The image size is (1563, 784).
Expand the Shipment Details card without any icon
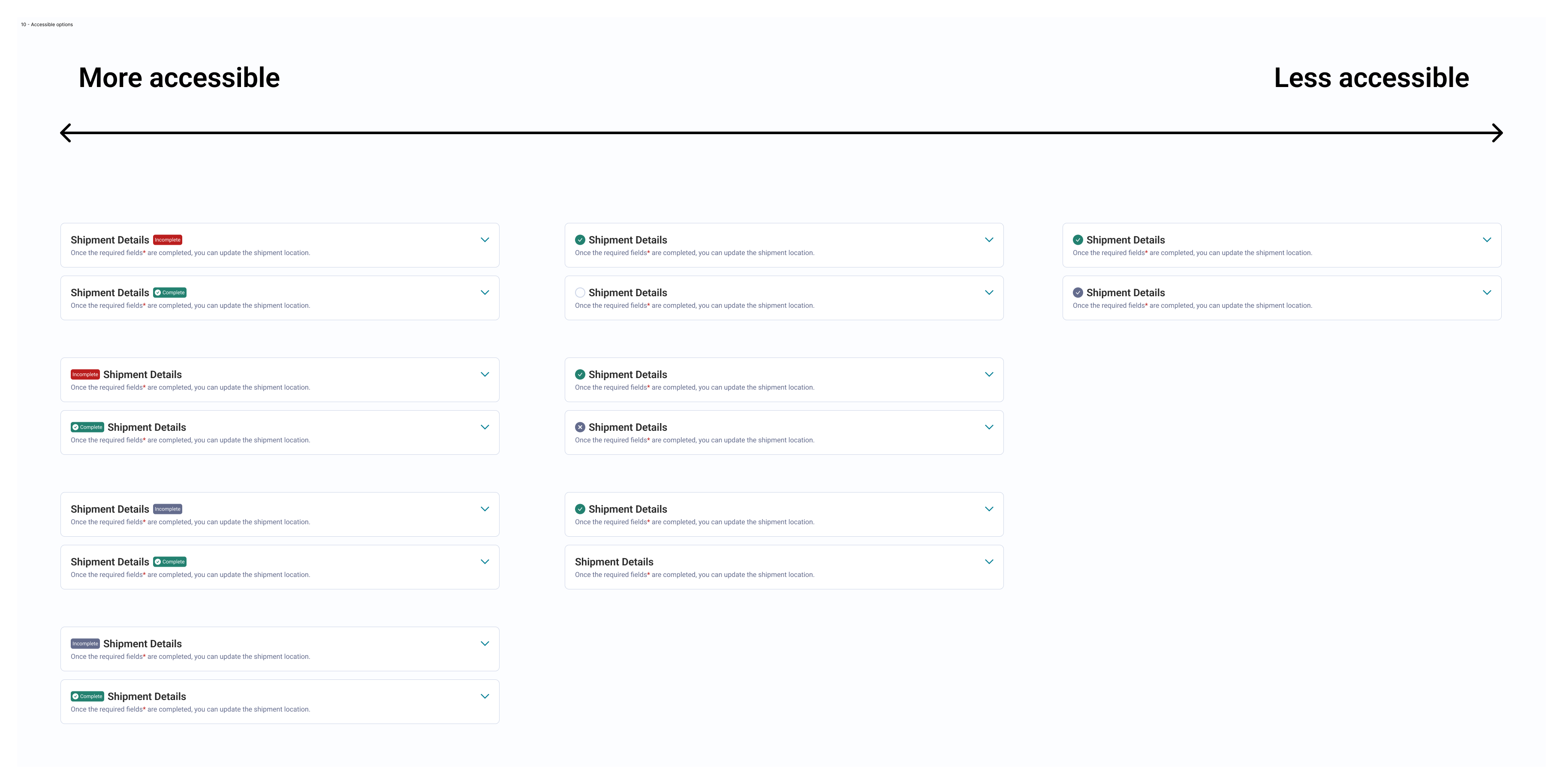(989, 562)
